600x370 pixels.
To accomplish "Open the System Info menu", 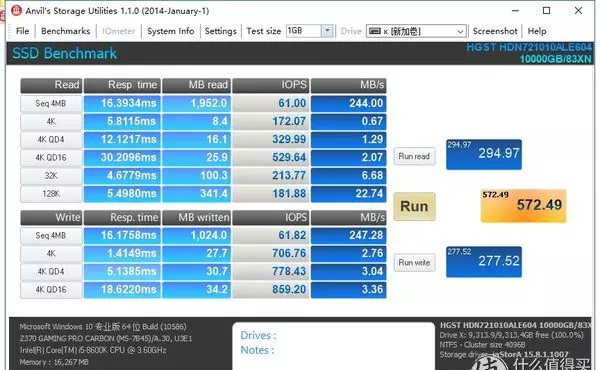I will pyautogui.click(x=171, y=31).
